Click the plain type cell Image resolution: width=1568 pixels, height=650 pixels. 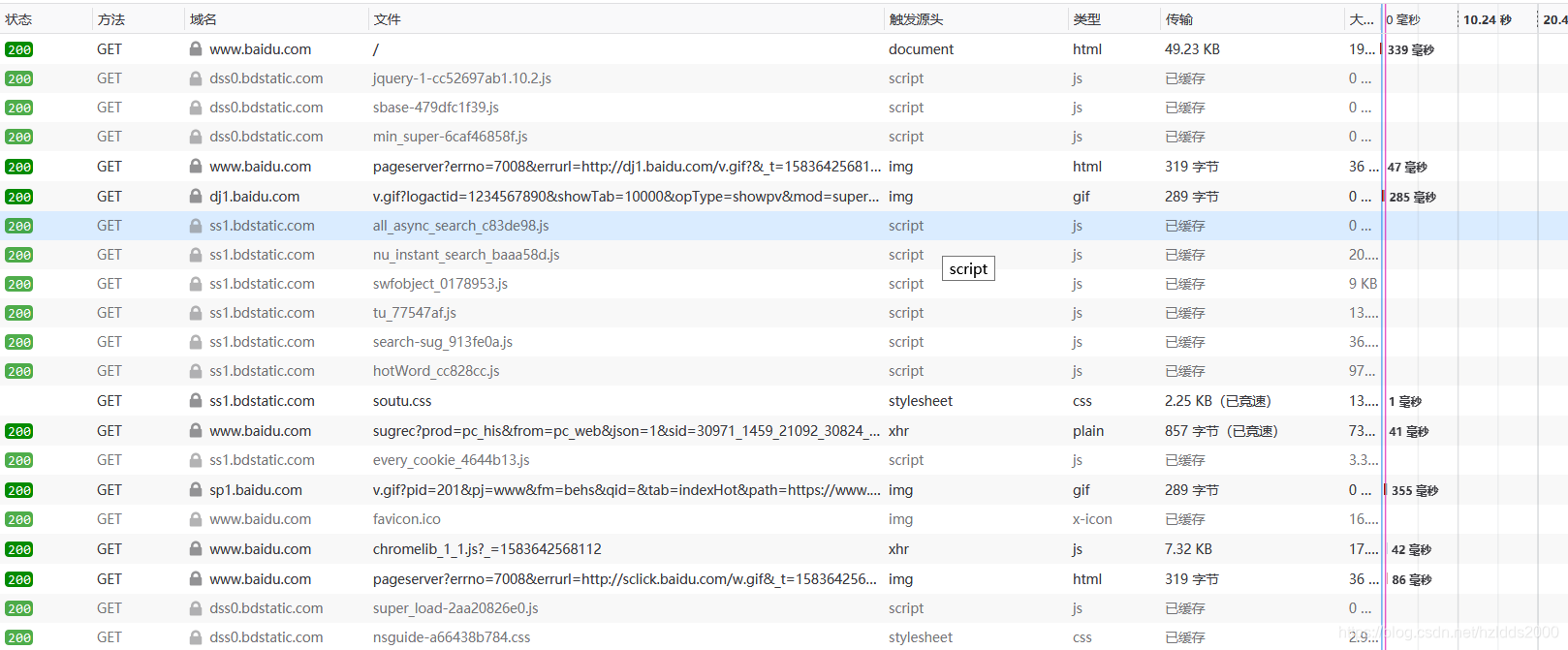(1088, 431)
